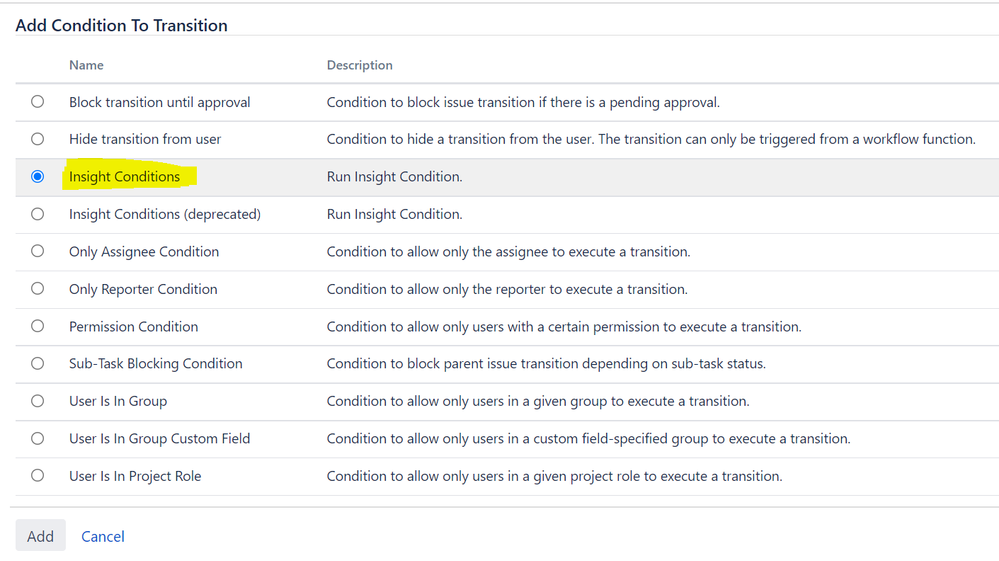This screenshot has width=999, height=561.
Task: Click the Name column header
Action: pos(86,65)
